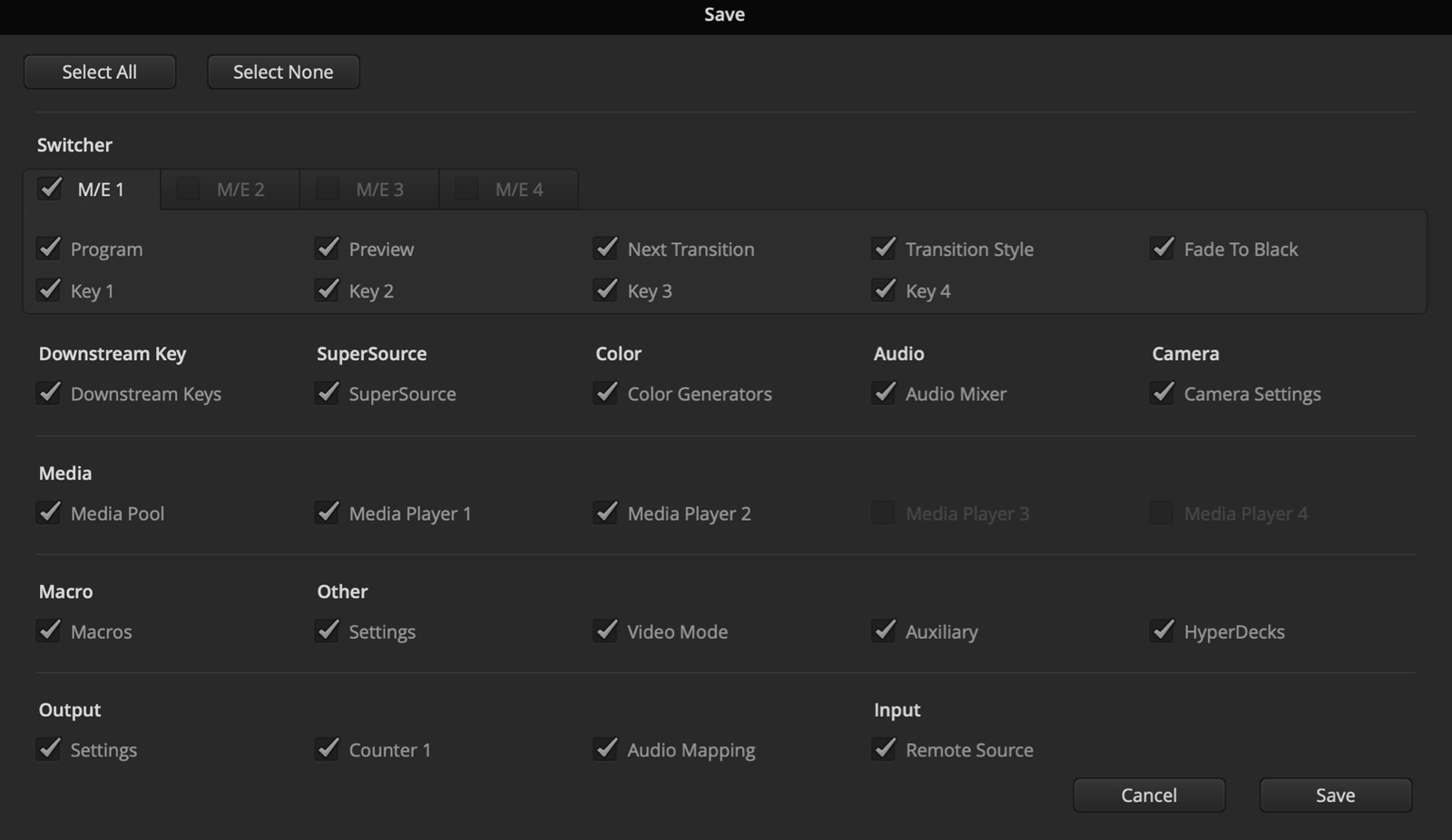Switch to the M/E 4 tab
Image resolution: width=1452 pixels, height=840 pixels.
click(x=508, y=189)
